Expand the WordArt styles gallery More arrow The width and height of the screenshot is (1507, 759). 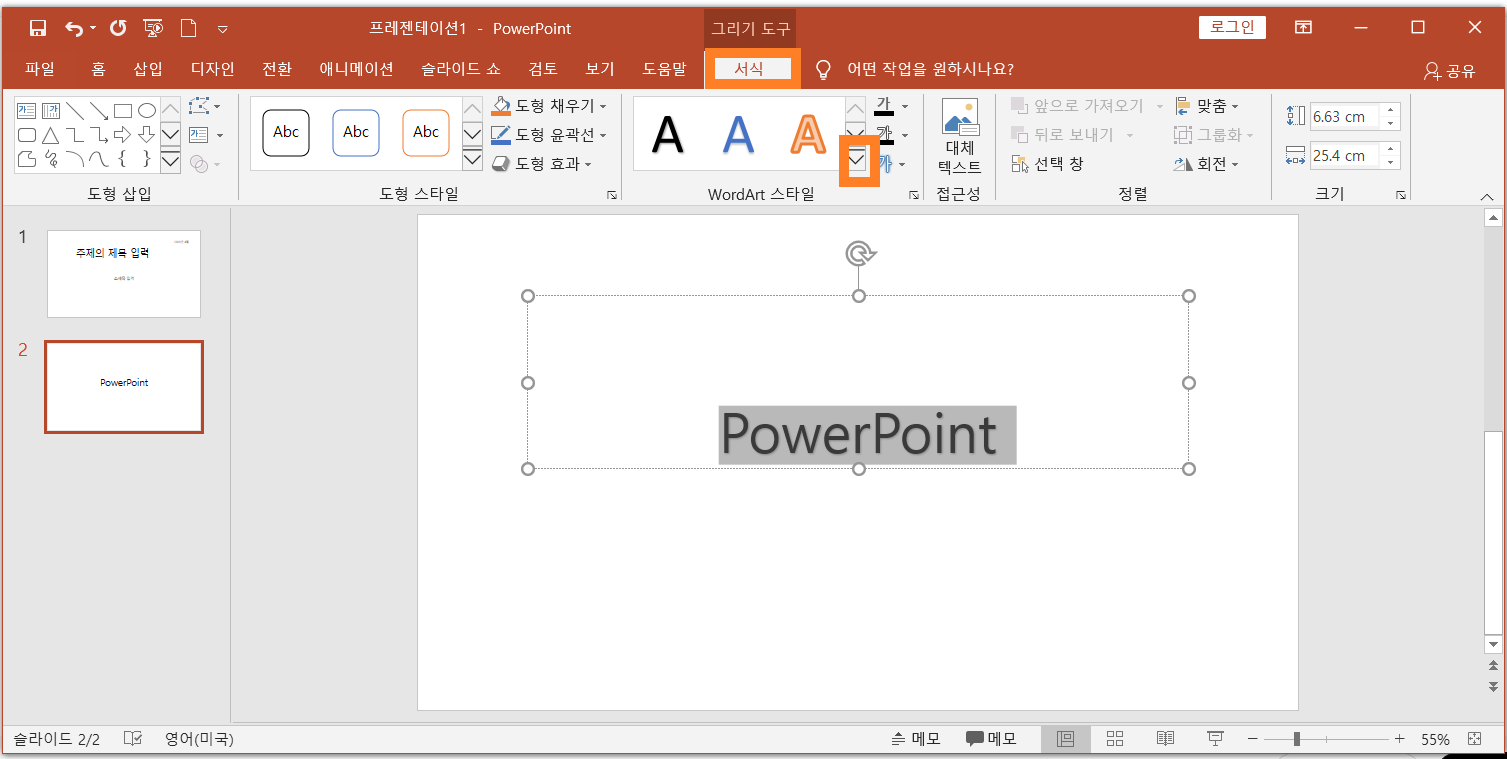click(x=856, y=160)
